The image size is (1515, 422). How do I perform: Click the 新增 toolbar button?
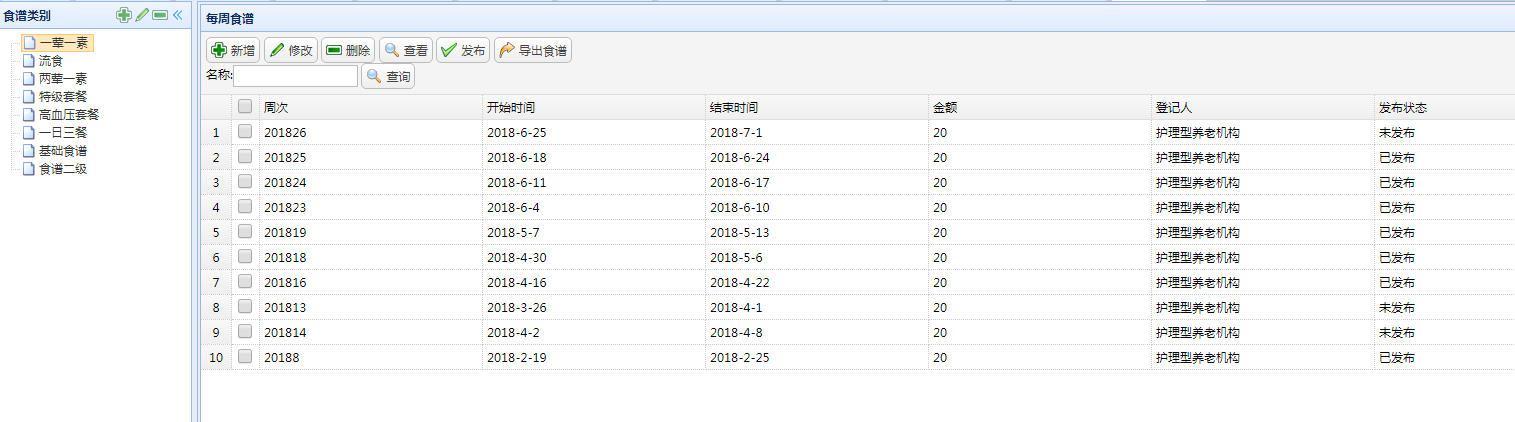pyautogui.click(x=233, y=50)
